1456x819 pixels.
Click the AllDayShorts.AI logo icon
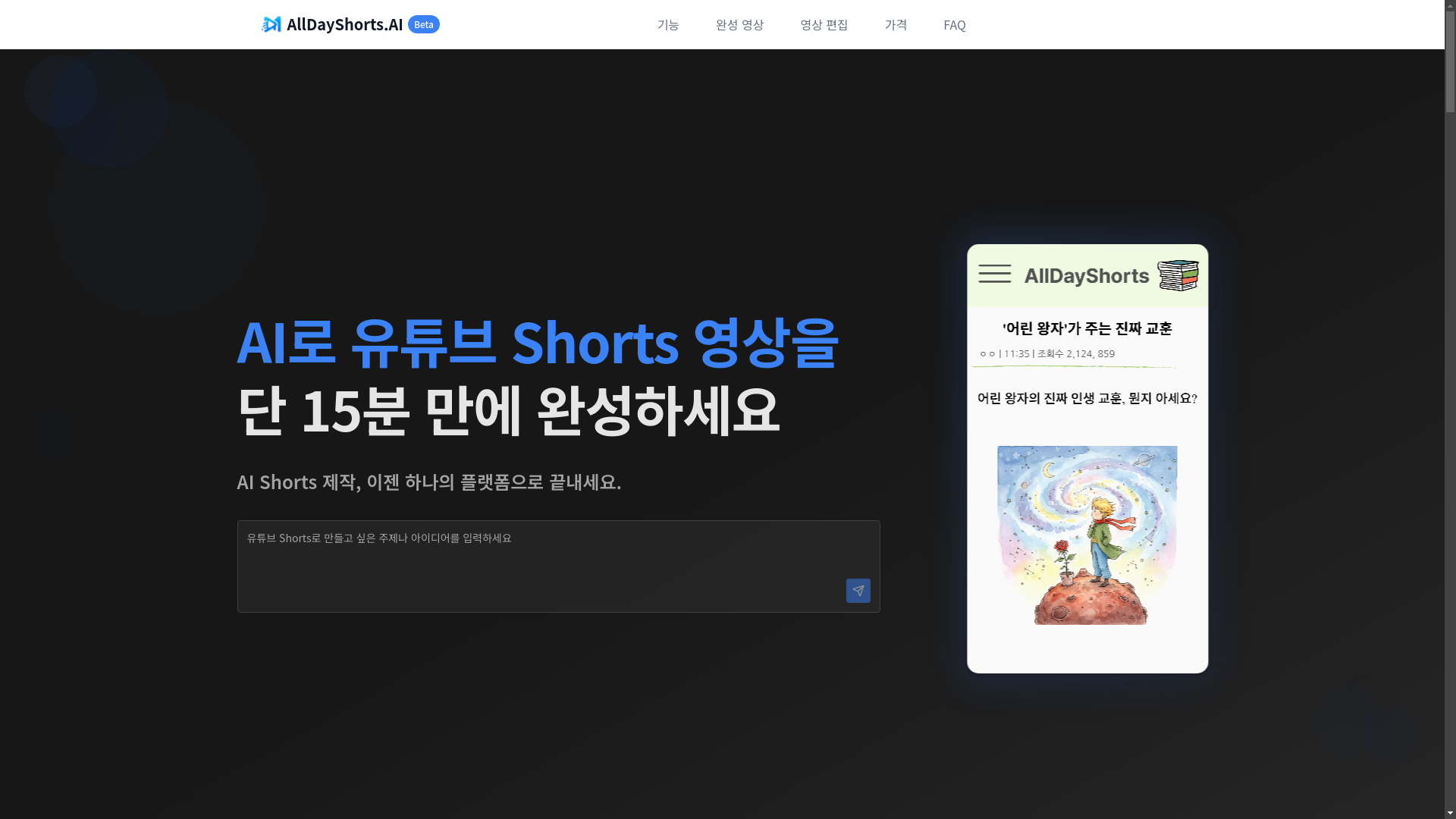[271, 25]
